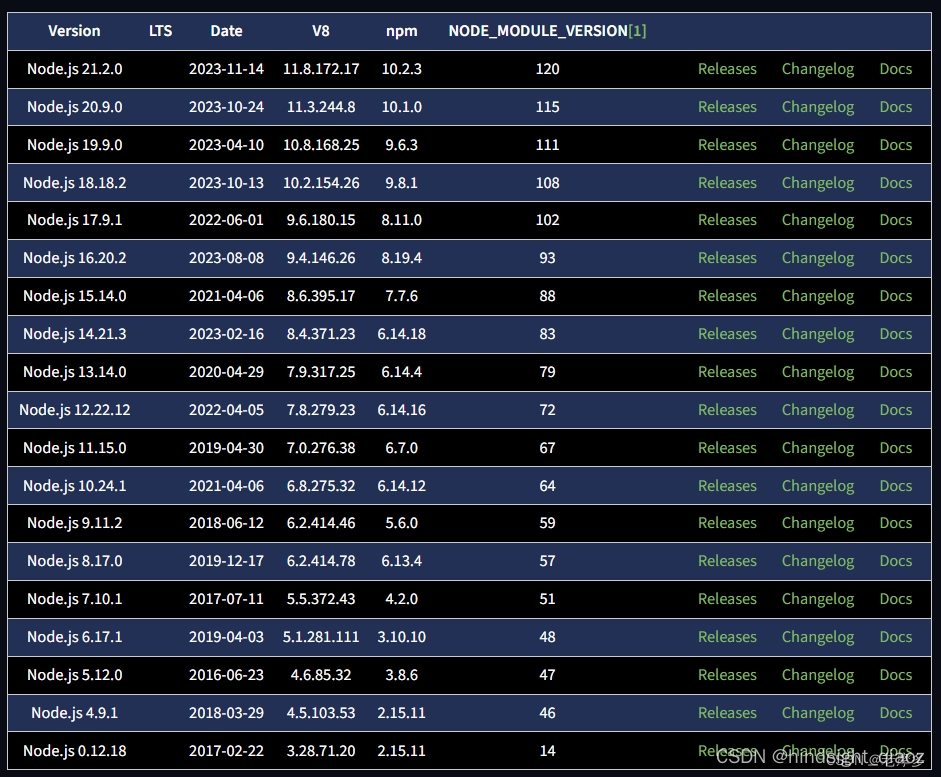Open Changelog for Node.js 21.2.0
Image resolution: width=941 pixels, height=777 pixels.
pos(817,69)
